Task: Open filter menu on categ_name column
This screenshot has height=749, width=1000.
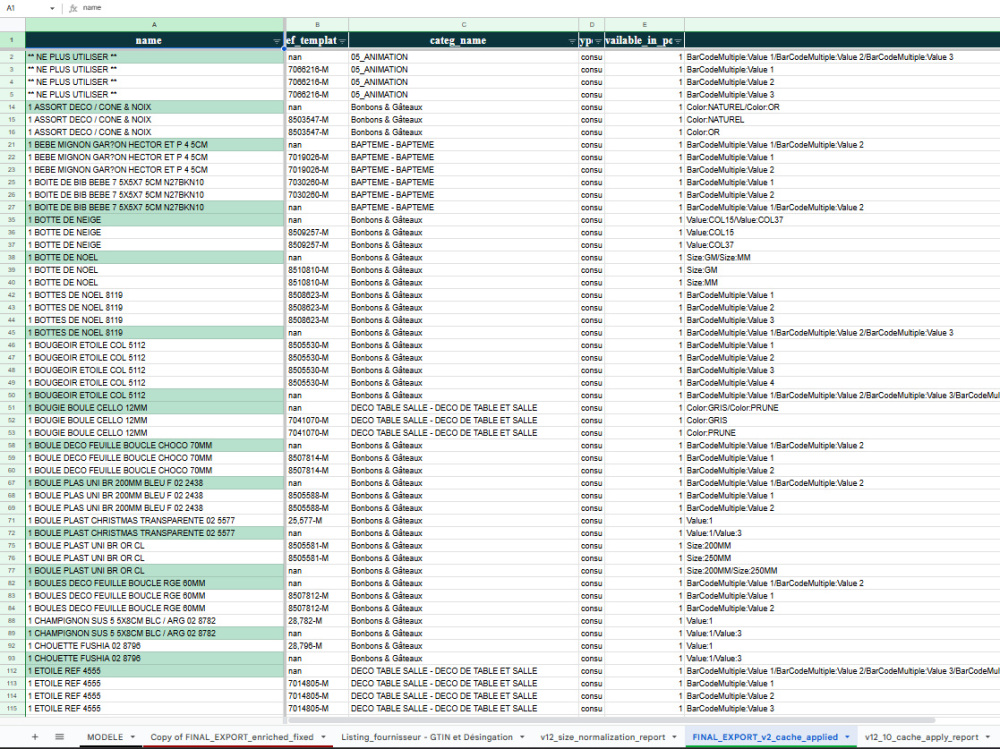Action: (x=572, y=41)
